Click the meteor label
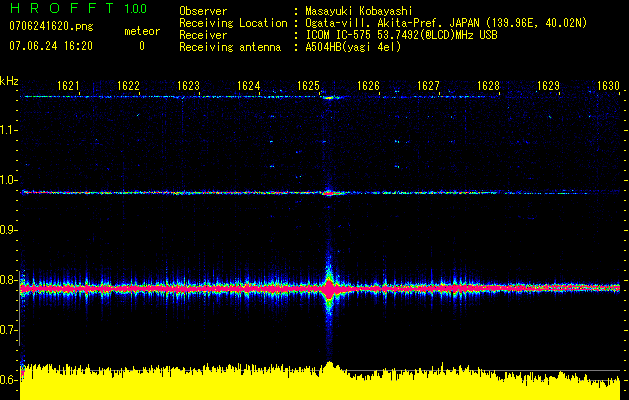The width and height of the screenshot is (629, 400). (x=141, y=32)
